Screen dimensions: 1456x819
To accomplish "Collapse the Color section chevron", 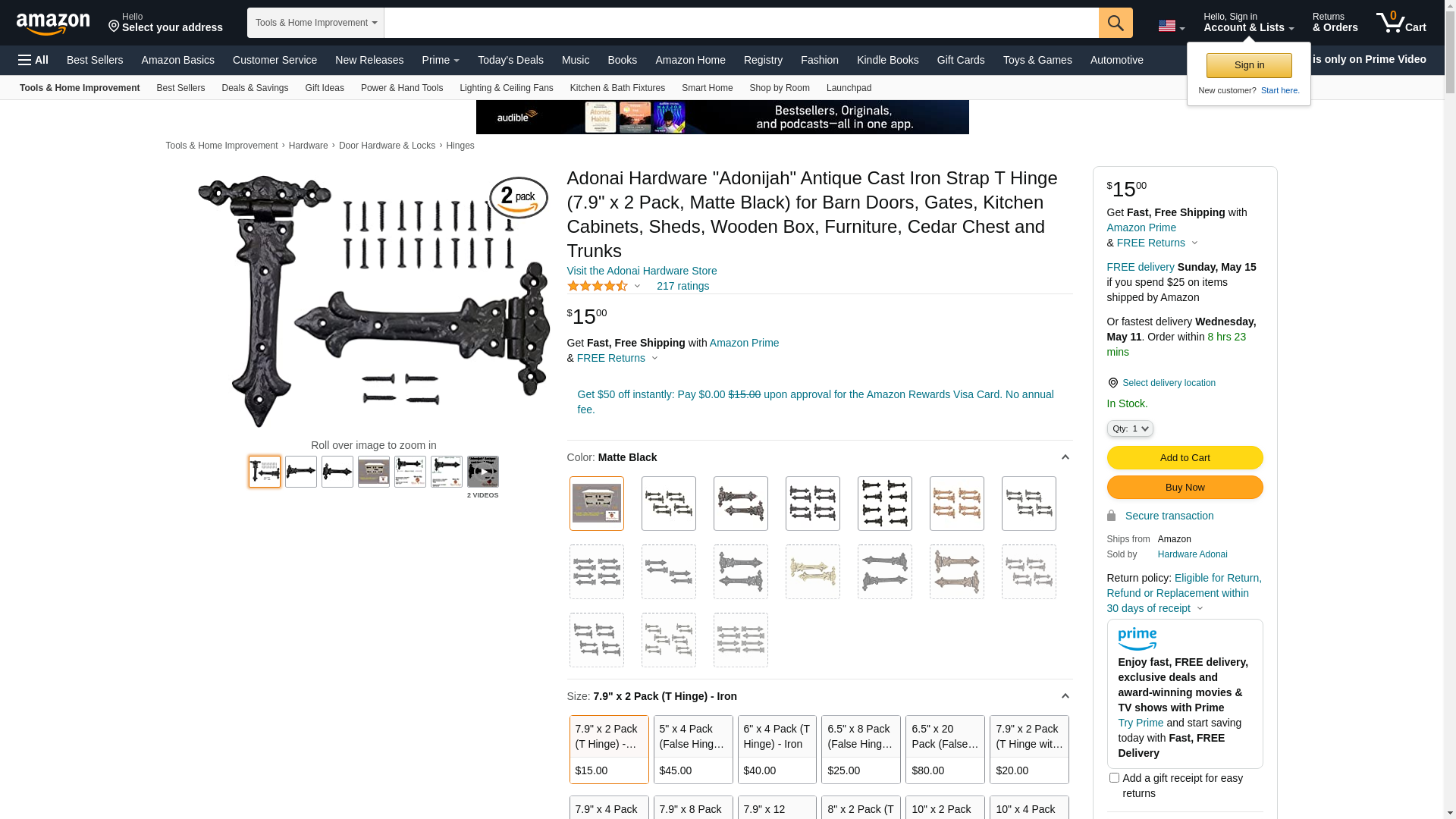I will point(1065,457).
